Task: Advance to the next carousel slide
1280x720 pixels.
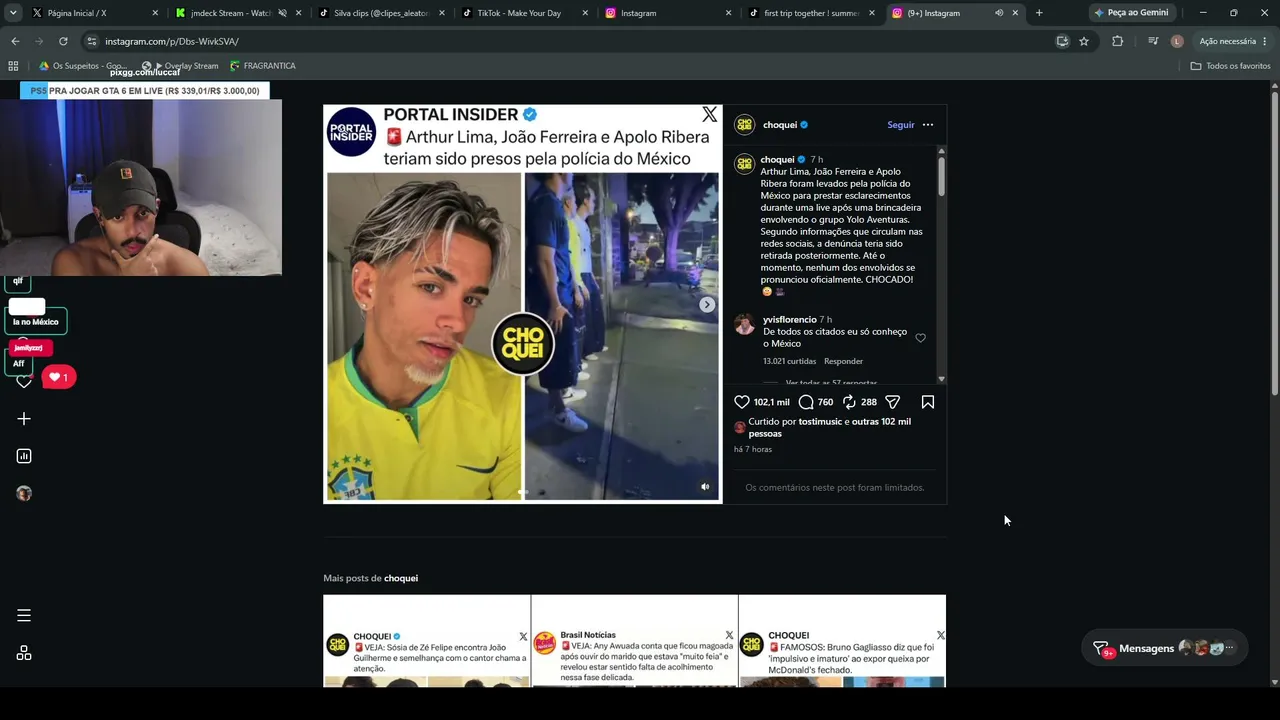Action: [707, 305]
